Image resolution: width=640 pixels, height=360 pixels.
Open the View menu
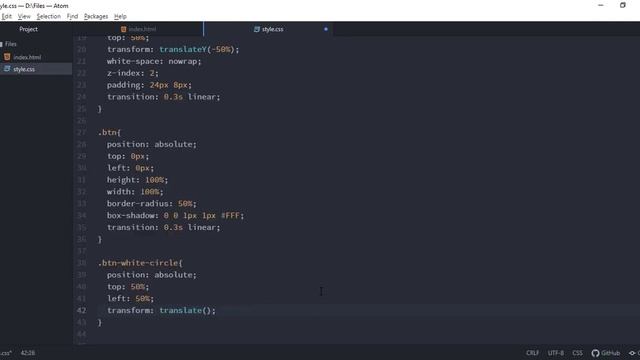[24, 16]
